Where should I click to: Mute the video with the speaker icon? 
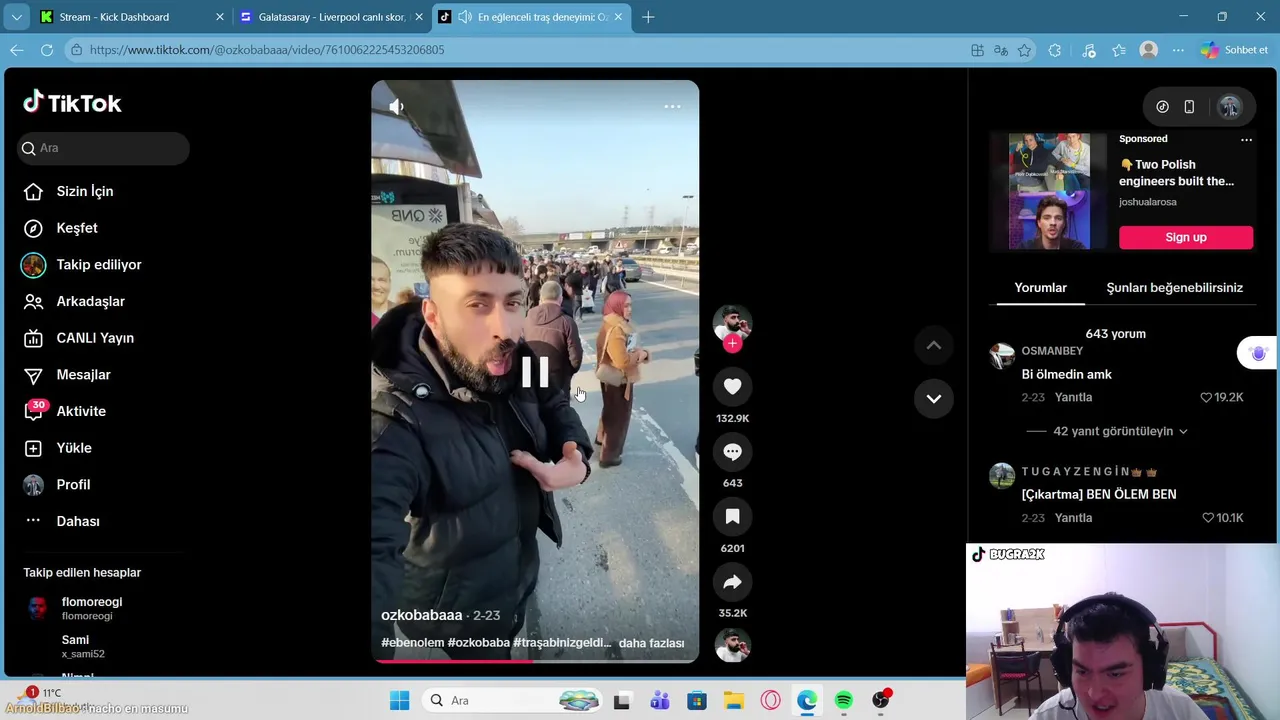[x=397, y=106]
